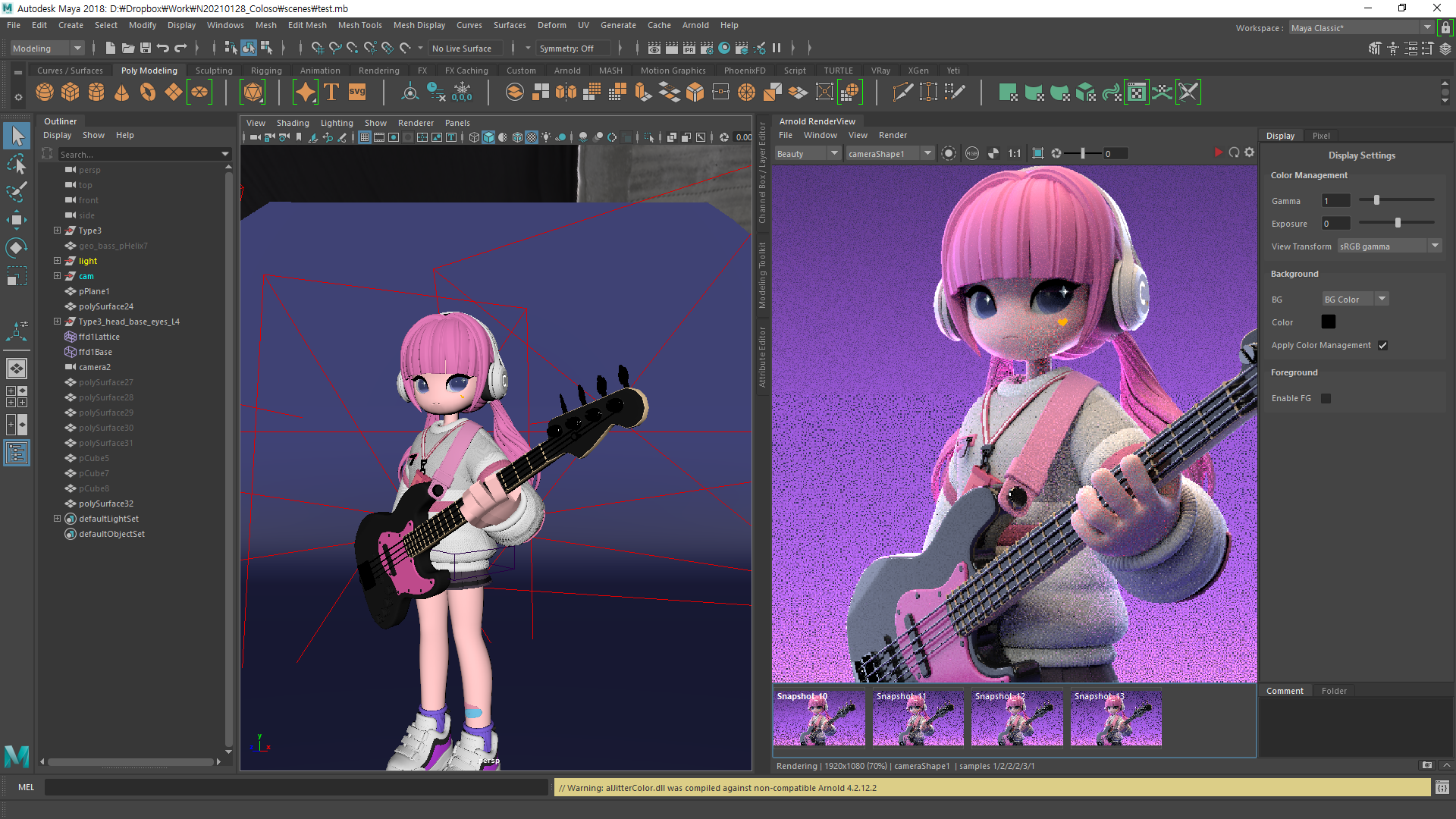Open the Modeling menu set dropdown
1456x819 pixels.
coord(47,48)
